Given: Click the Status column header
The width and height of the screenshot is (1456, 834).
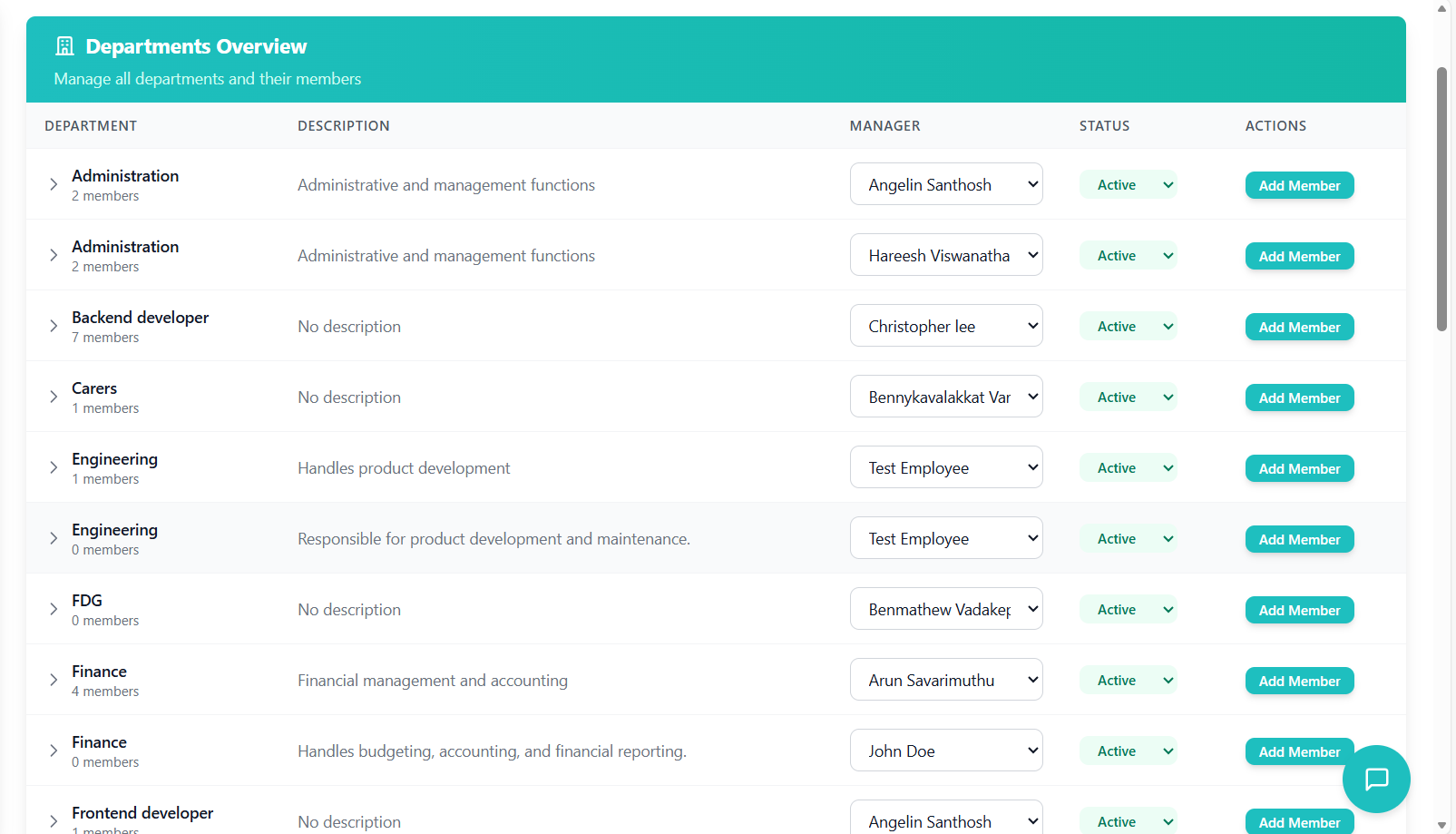Looking at the screenshot, I should [x=1104, y=126].
